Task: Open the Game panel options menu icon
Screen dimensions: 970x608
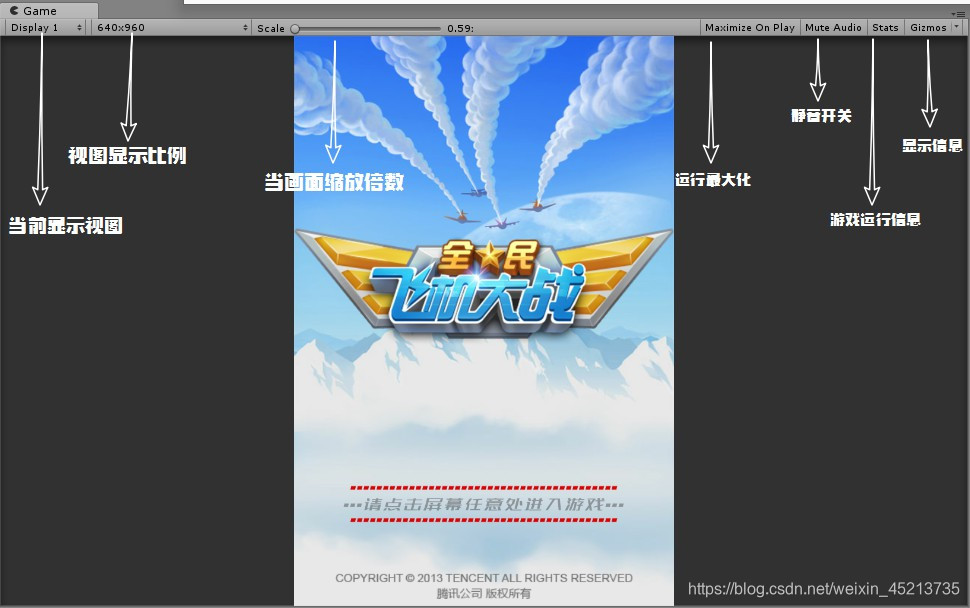Action: pos(958,14)
